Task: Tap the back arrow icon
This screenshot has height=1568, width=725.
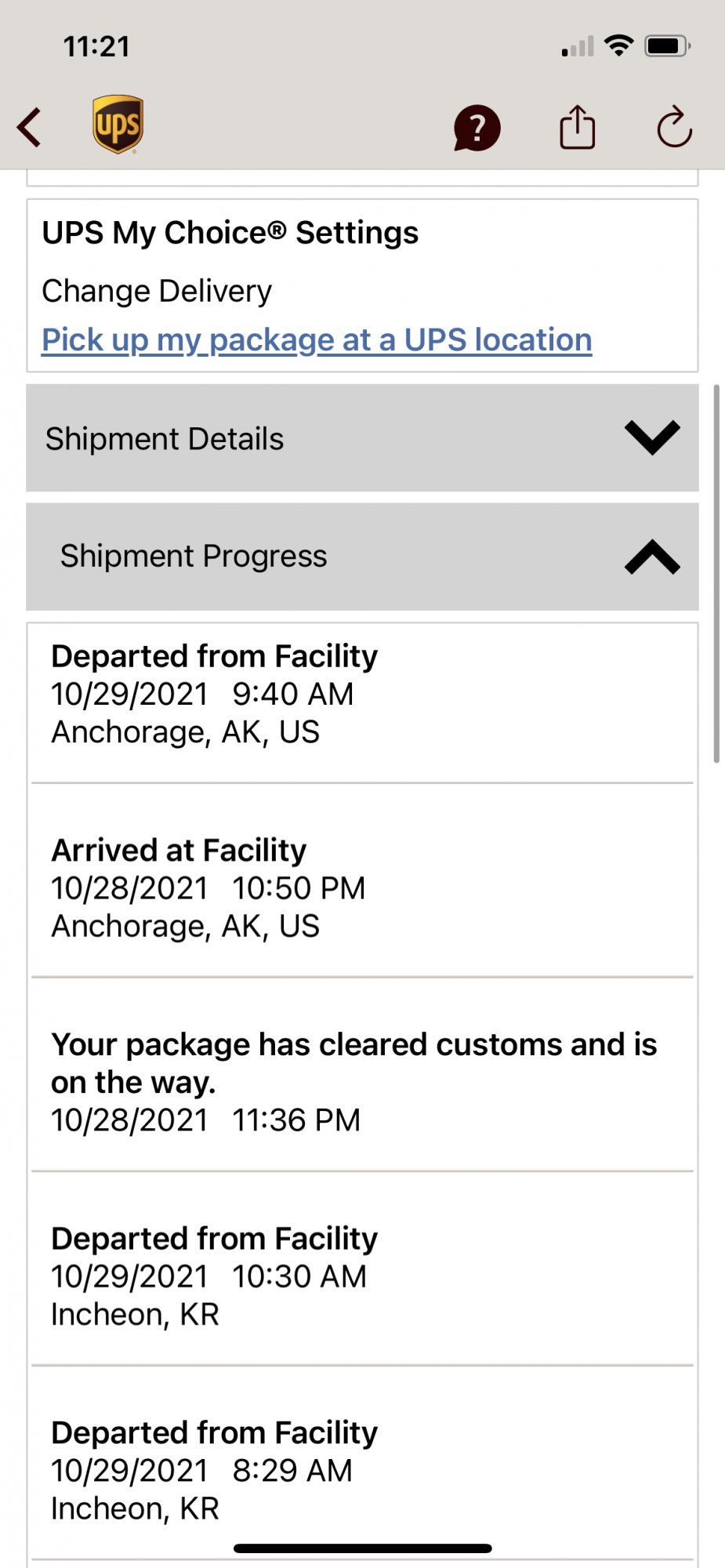Action: tap(30, 127)
